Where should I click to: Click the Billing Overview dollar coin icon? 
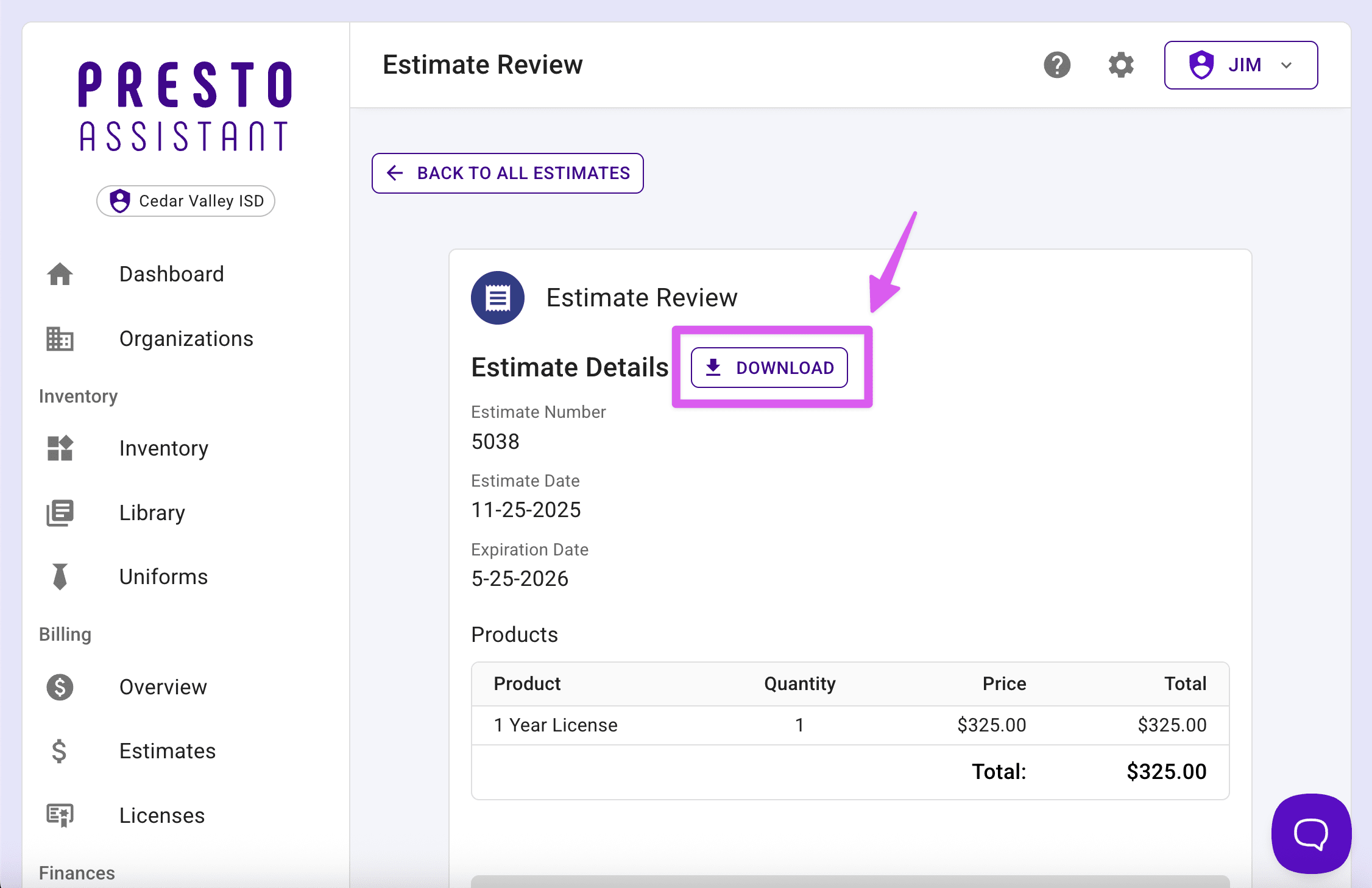click(x=59, y=688)
